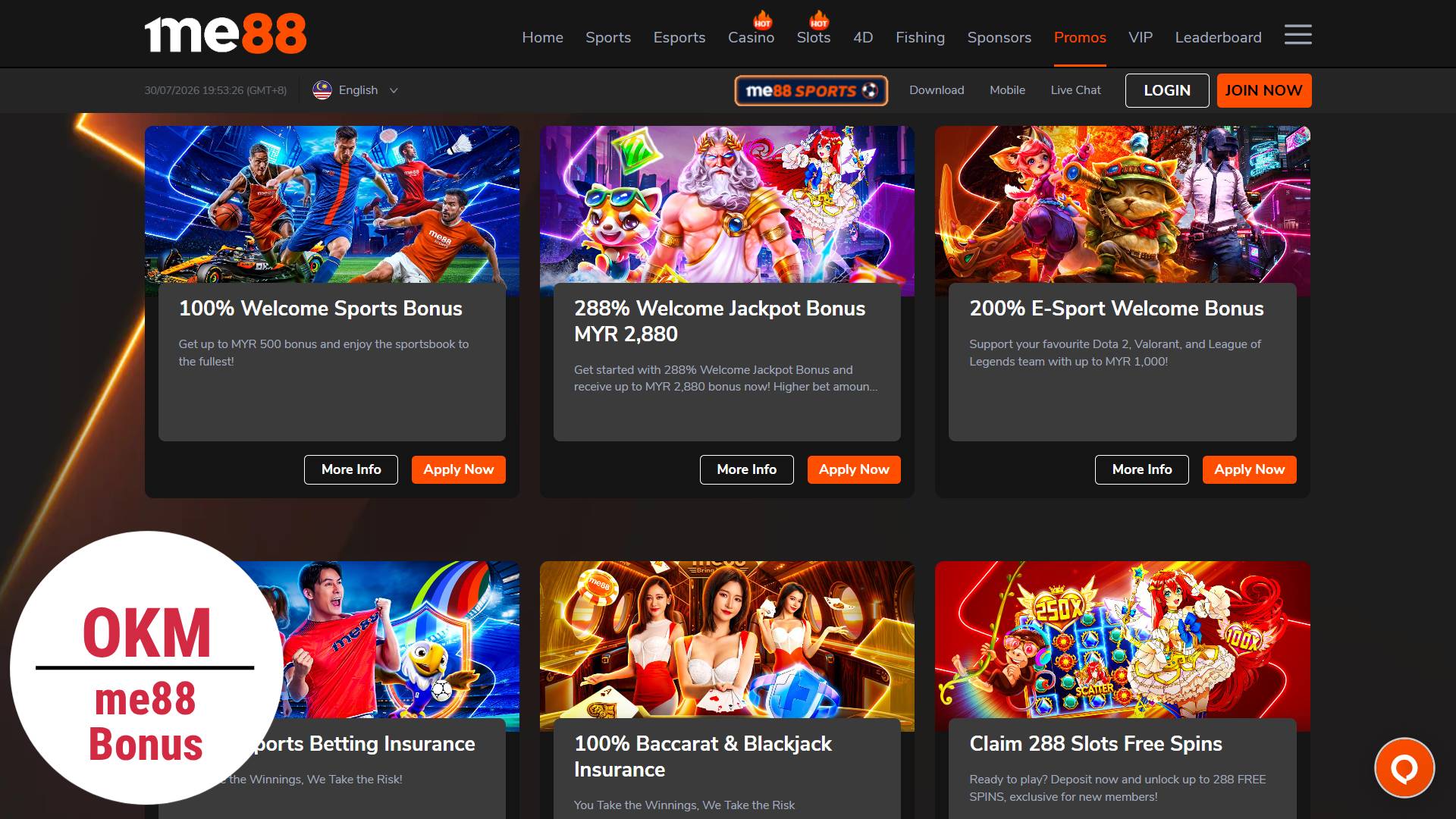Click '288% Welcome Jackpot Bonus MYR 2,880' title
This screenshot has height=819, width=1456.
tap(720, 322)
